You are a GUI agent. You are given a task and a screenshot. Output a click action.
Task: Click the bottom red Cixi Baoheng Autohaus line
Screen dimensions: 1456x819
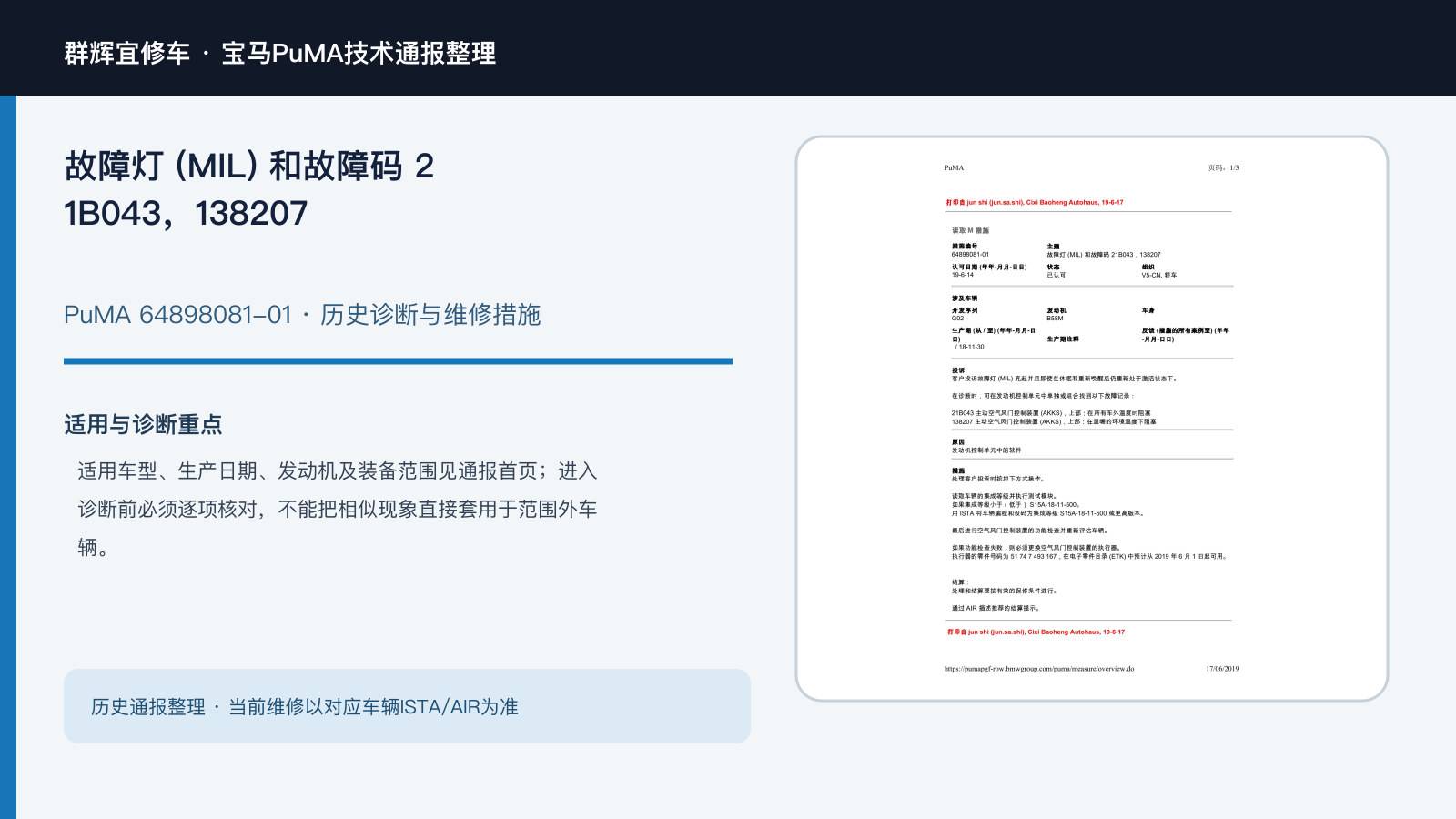pyautogui.click(x=1036, y=632)
